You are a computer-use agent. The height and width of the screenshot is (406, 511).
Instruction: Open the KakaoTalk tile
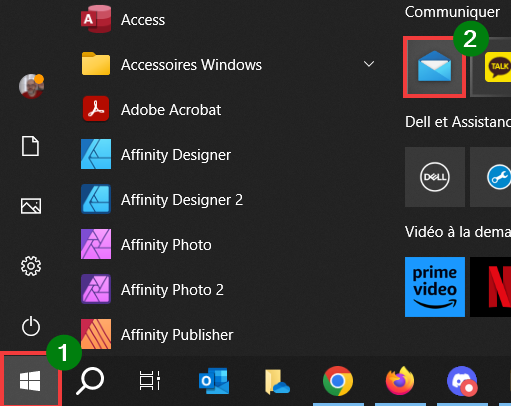point(491,67)
